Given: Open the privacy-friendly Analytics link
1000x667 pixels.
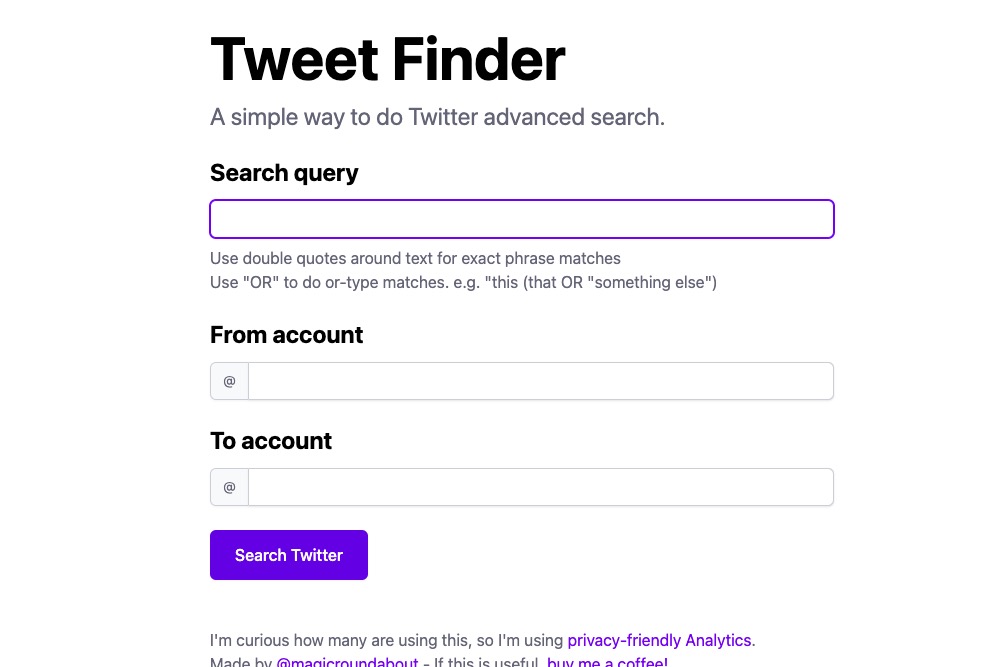Looking at the screenshot, I should tap(660, 640).
